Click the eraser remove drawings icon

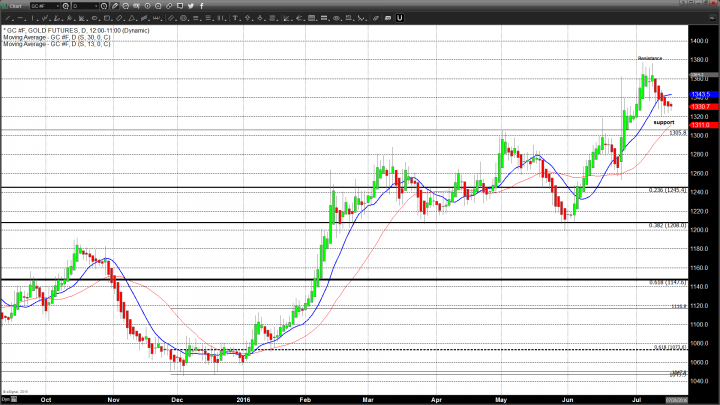376,18
